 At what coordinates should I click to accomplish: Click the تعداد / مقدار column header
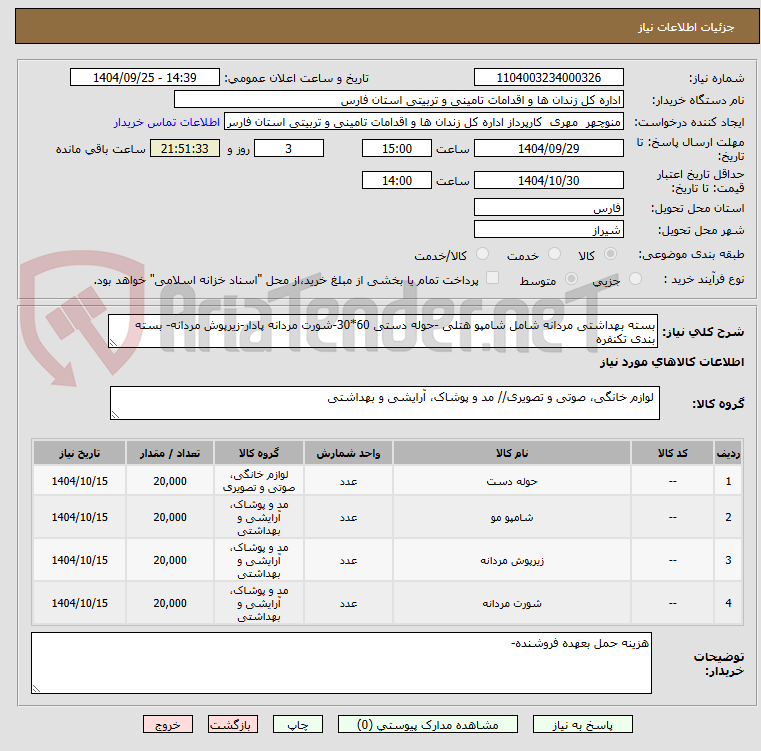point(170,453)
